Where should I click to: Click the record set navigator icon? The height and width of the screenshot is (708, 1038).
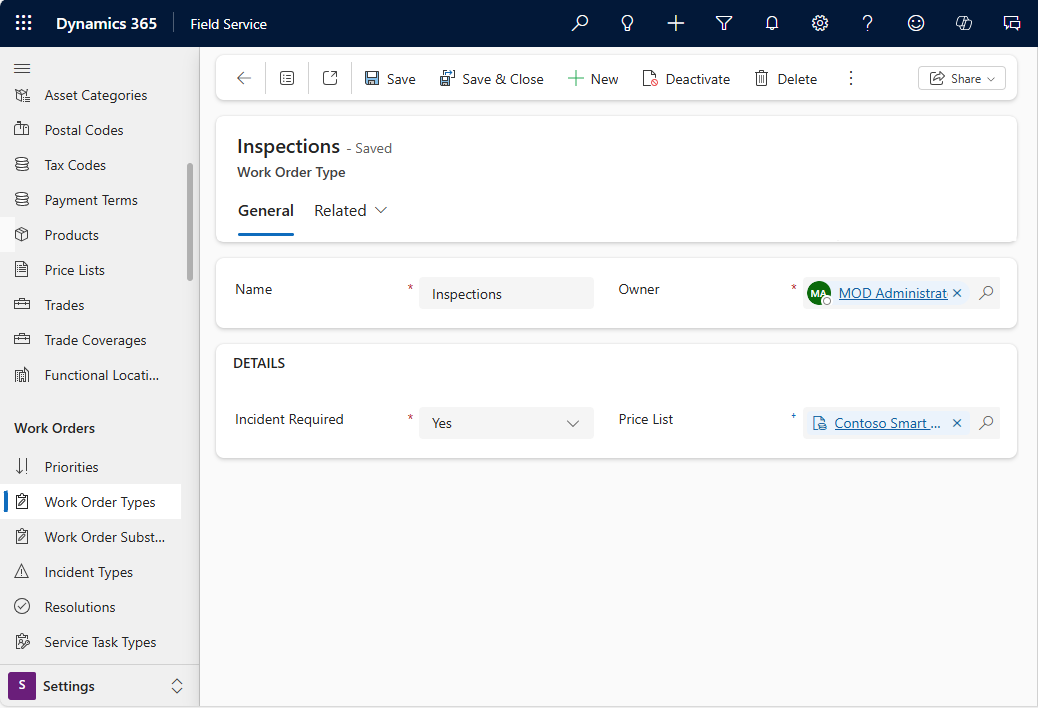click(x=287, y=78)
